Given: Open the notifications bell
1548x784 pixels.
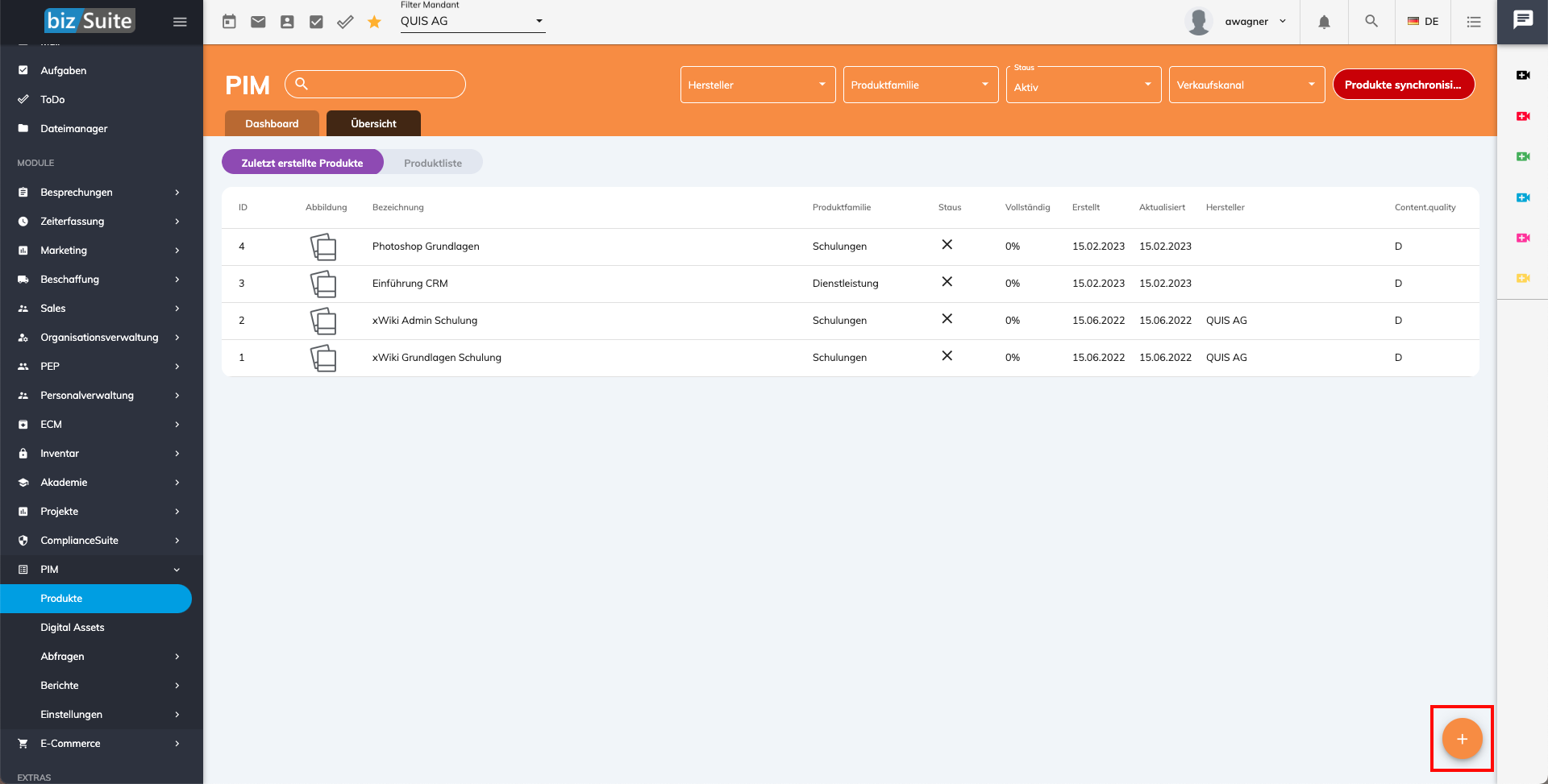Looking at the screenshot, I should (1324, 22).
